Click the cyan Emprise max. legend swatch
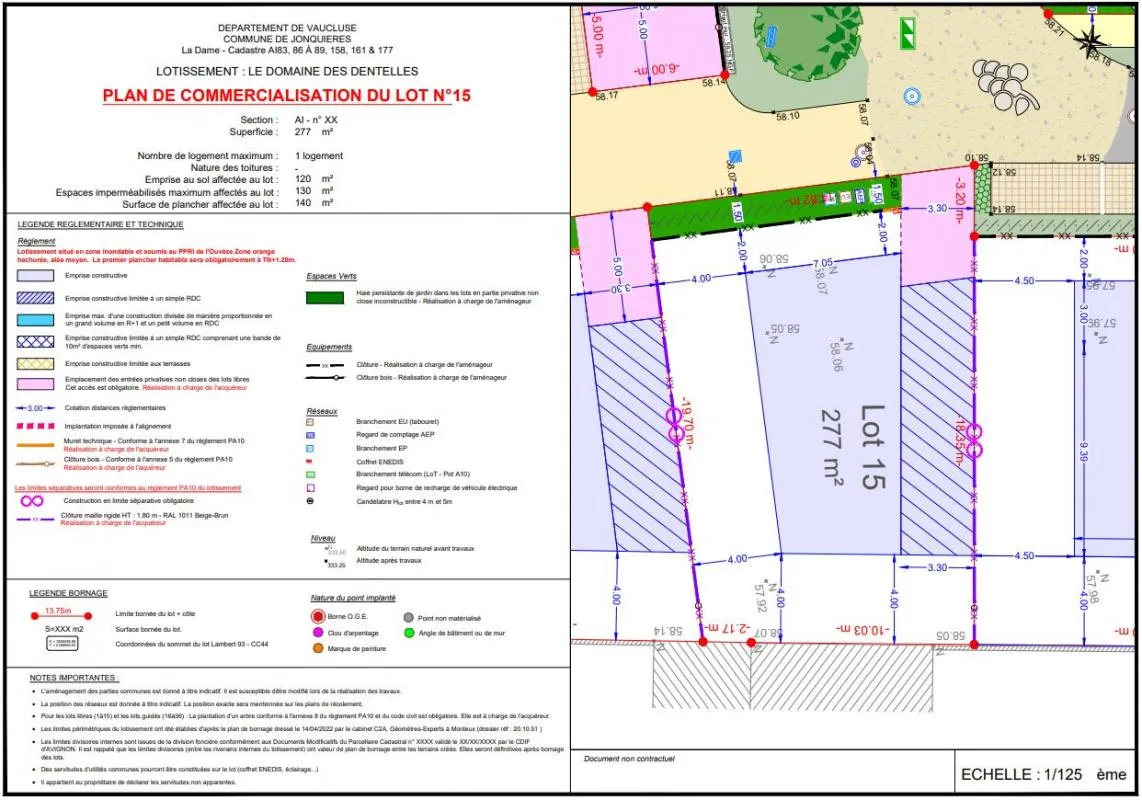1142x800 pixels. (x=41, y=320)
